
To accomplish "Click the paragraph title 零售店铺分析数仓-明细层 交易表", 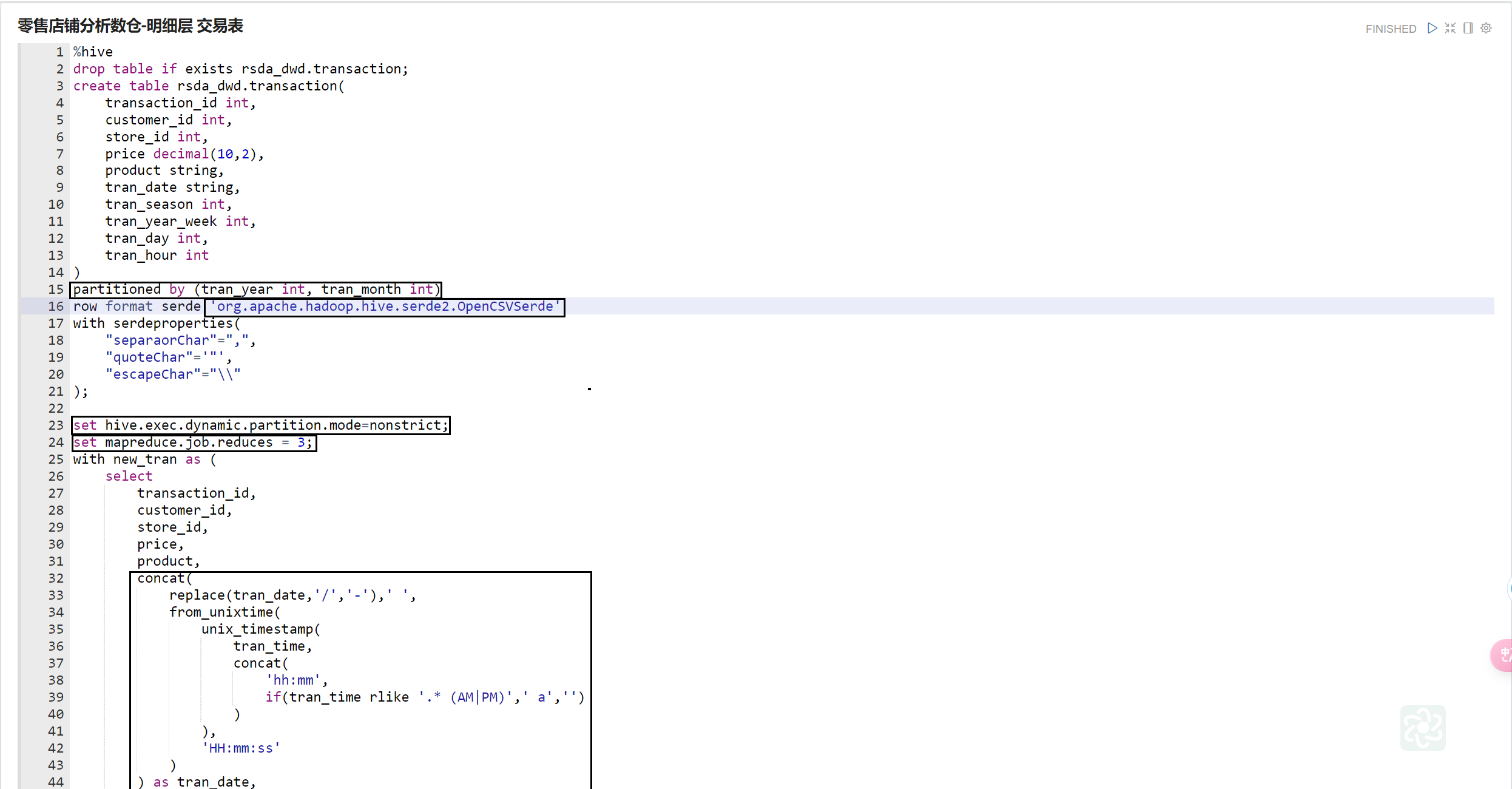I will pos(130,25).
